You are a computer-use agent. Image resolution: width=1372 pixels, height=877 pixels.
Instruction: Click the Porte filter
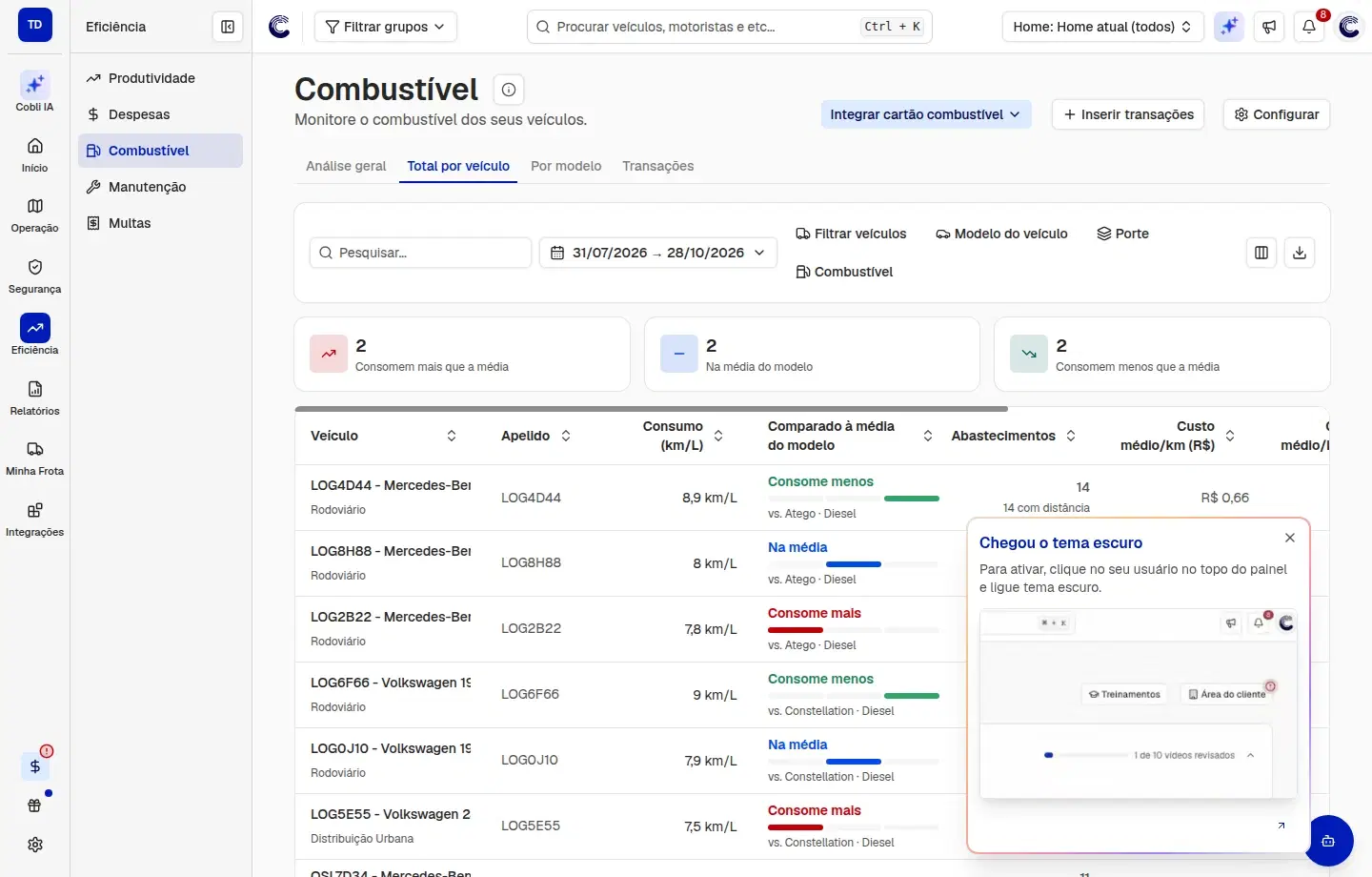(x=1122, y=234)
